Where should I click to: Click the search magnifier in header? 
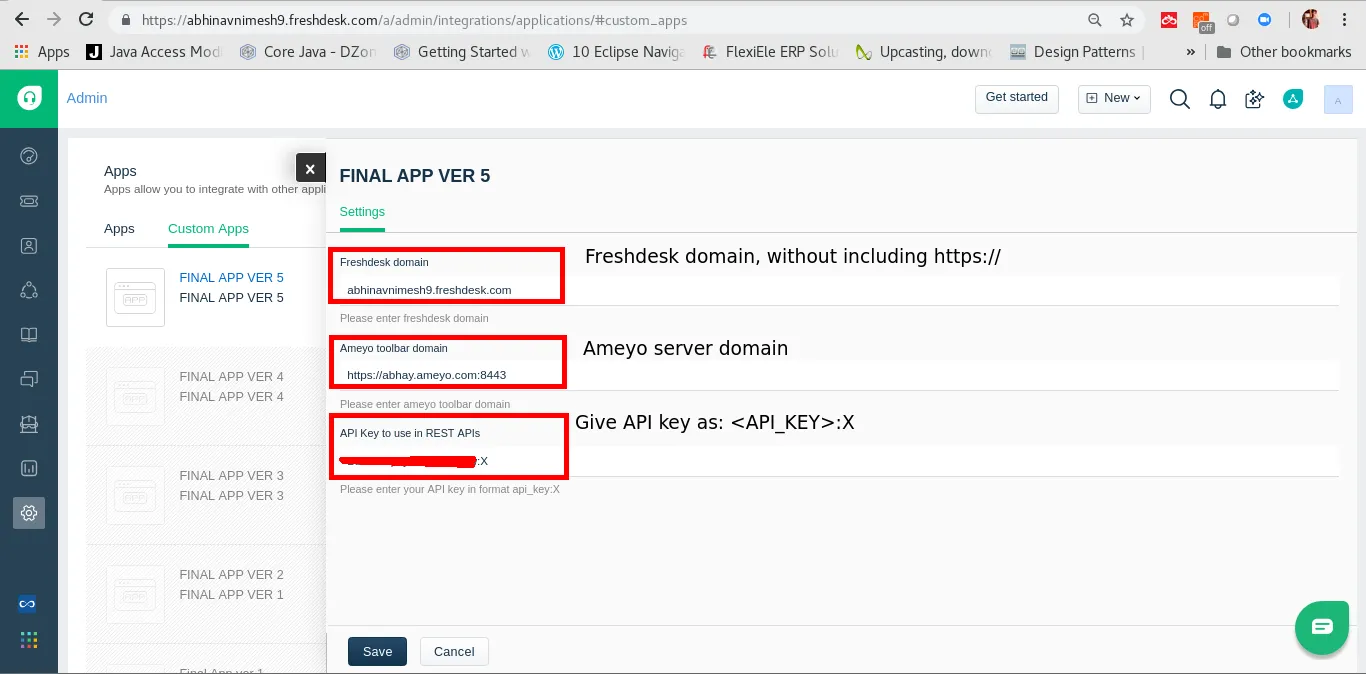(x=1180, y=99)
